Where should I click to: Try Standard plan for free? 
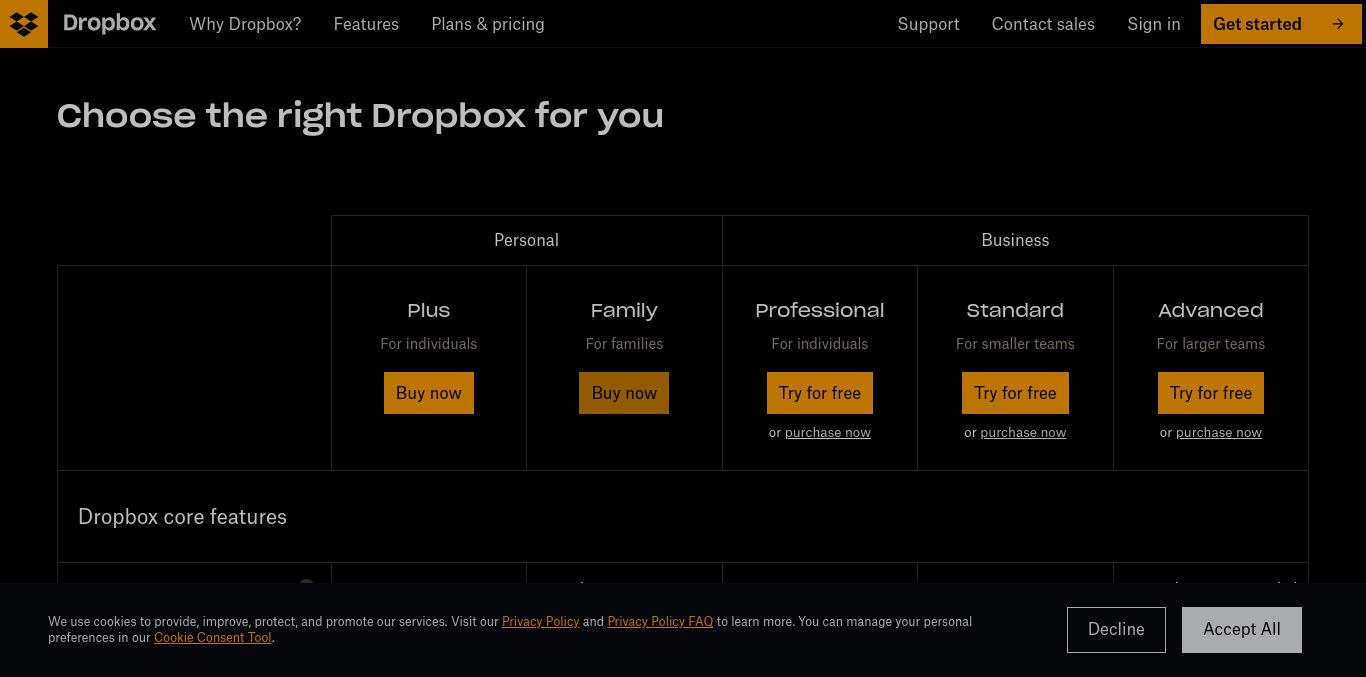click(1015, 393)
